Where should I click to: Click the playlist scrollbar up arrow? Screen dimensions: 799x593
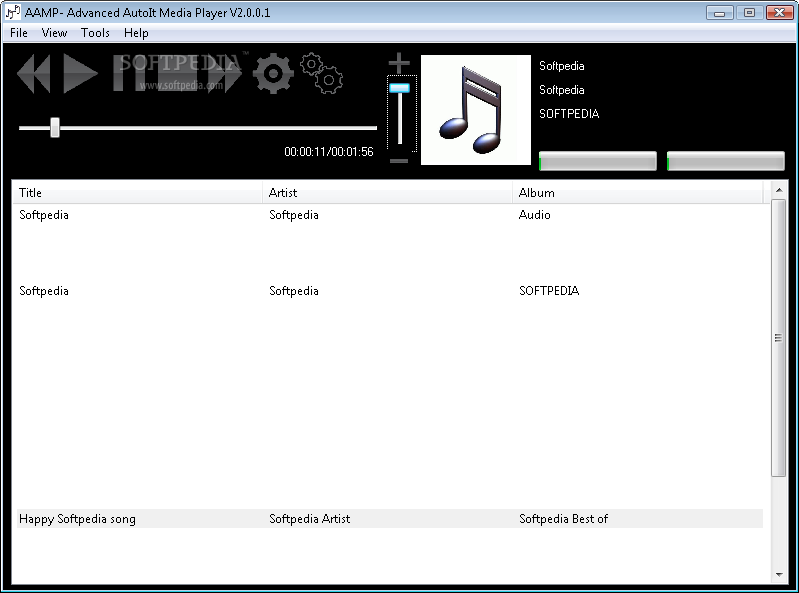[x=779, y=190]
